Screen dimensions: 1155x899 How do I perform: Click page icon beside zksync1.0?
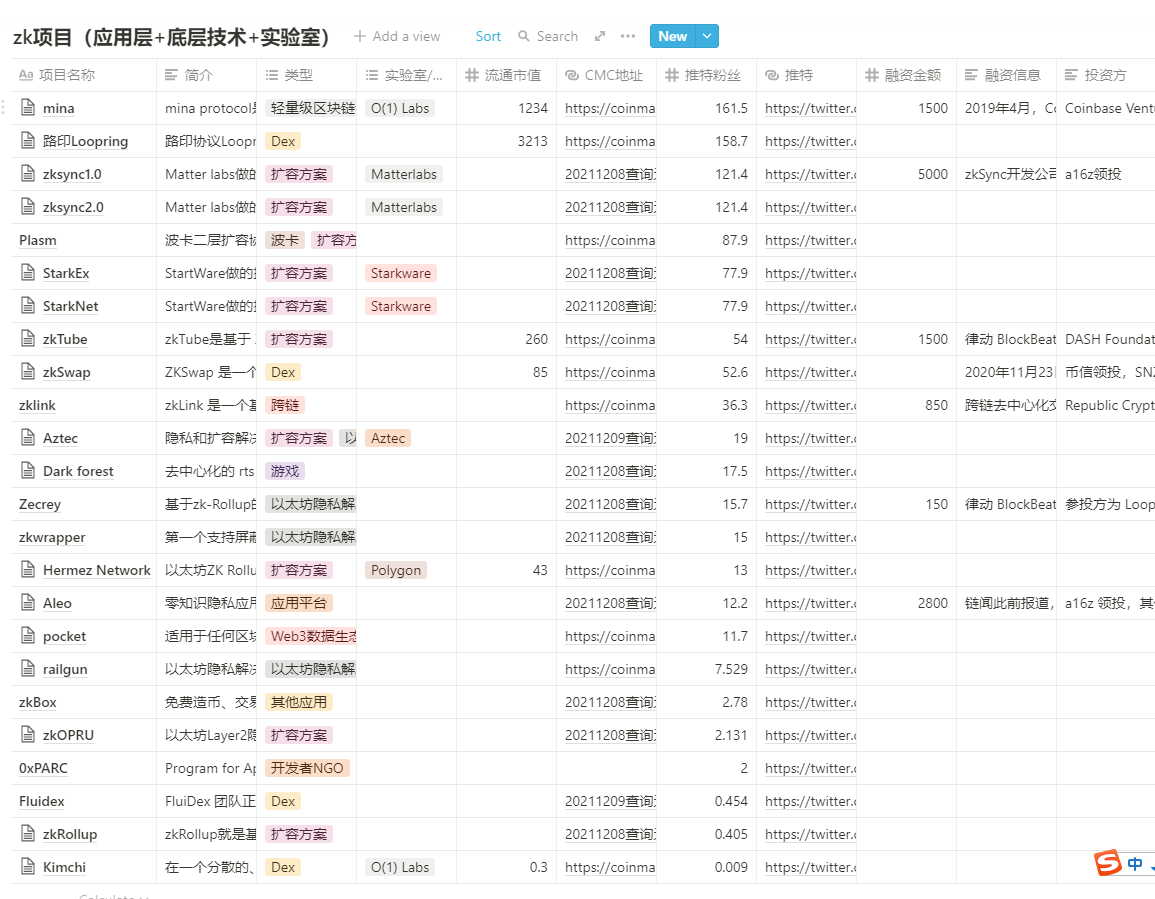point(28,174)
